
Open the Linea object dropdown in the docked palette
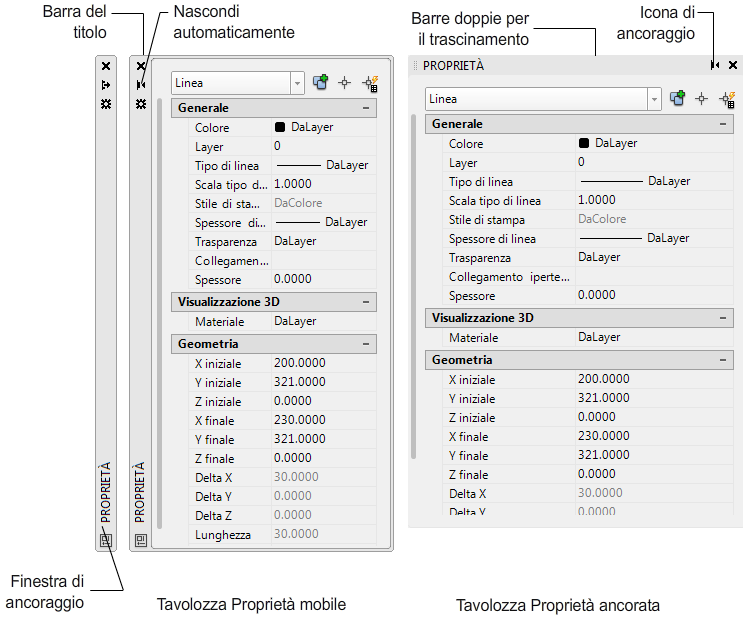(654, 99)
